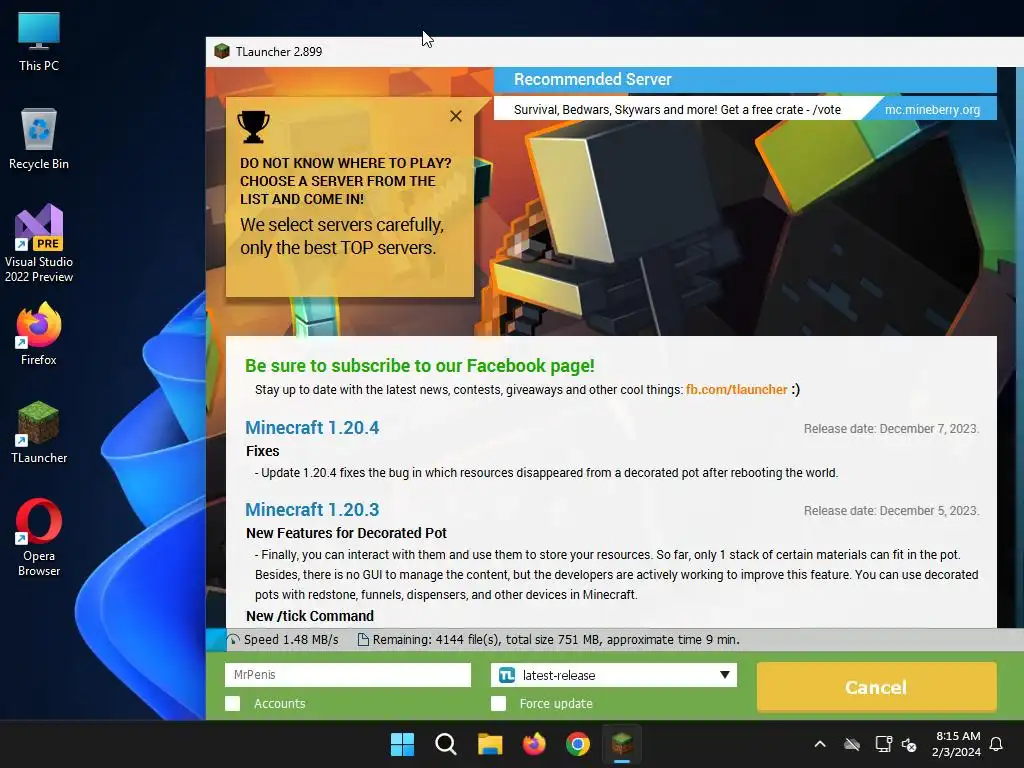1024x768 pixels.
Task: Open the latest-release version dropdown
Action: 614,675
